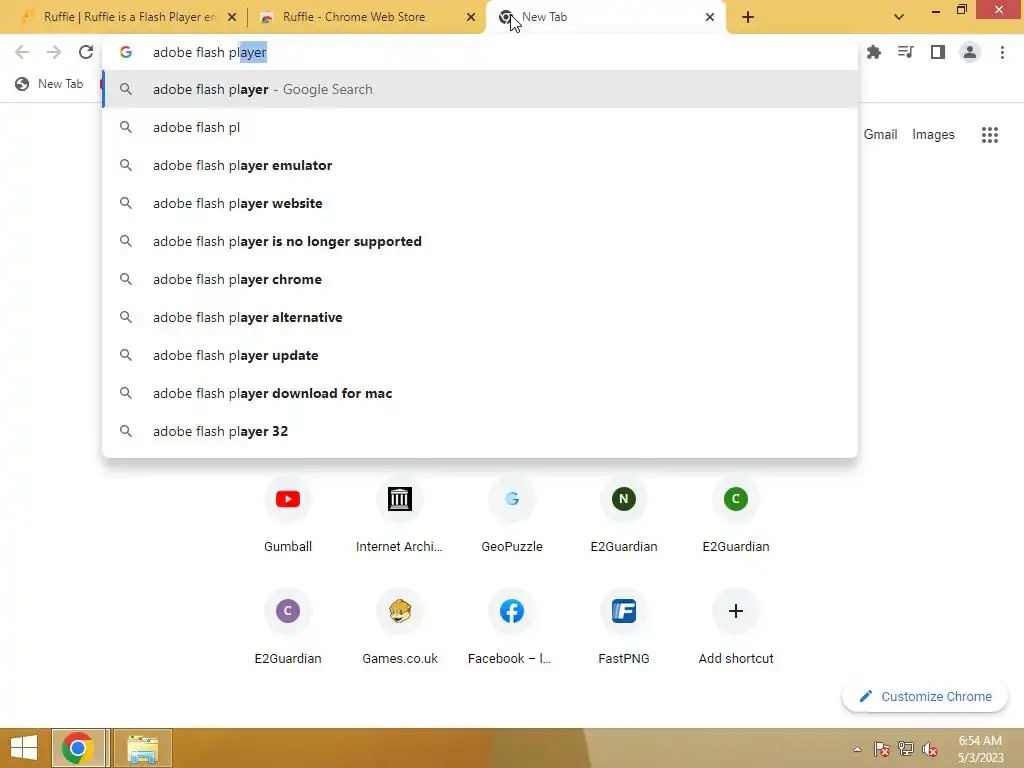Open the Extensions puzzle icon

coord(873,52)
